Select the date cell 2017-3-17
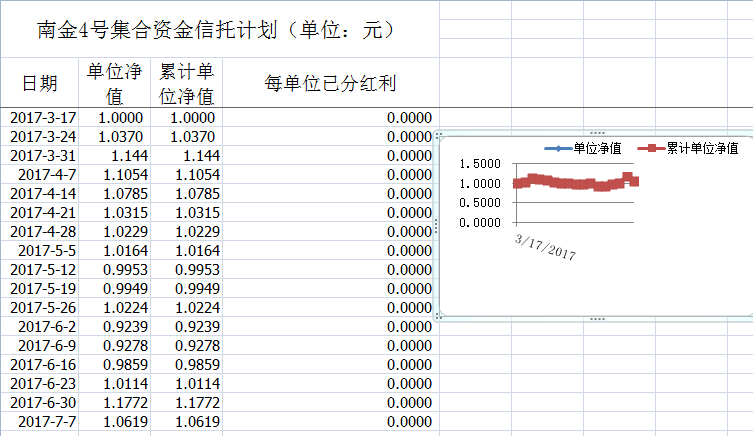 (x=43, y=117)
